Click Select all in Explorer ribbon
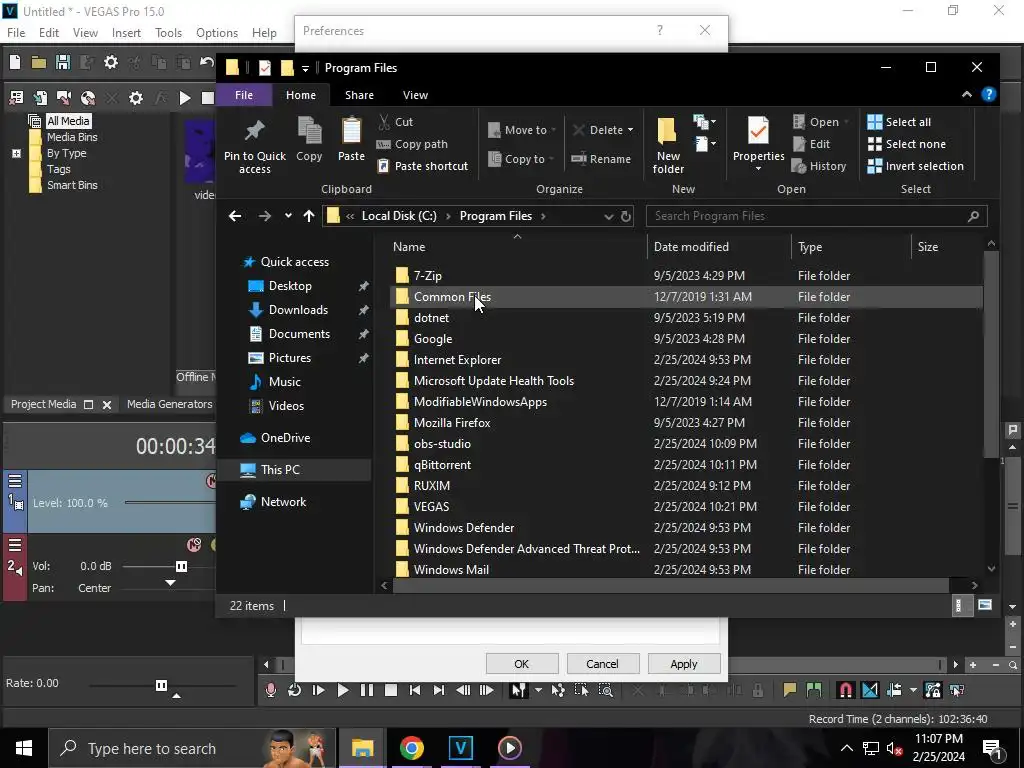The image size is (1024, 768). (899, 122)
